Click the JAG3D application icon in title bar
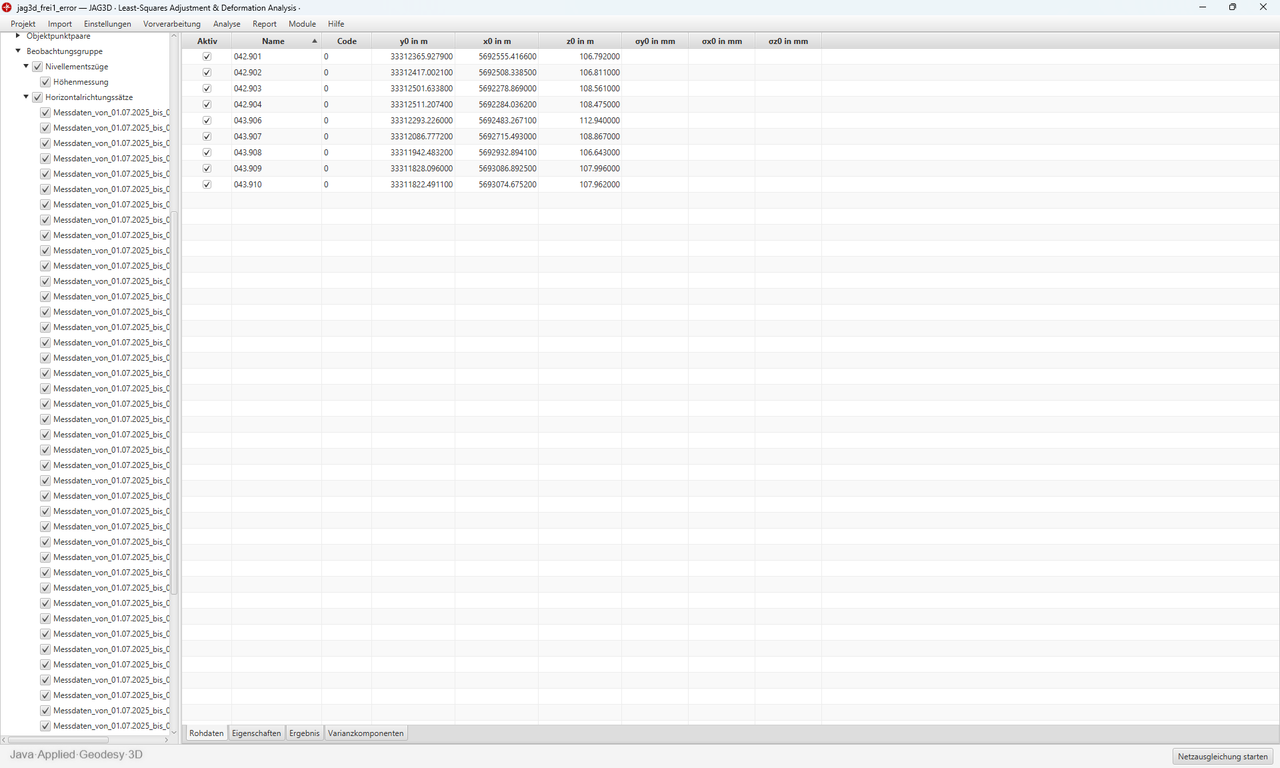 [7, 7]
